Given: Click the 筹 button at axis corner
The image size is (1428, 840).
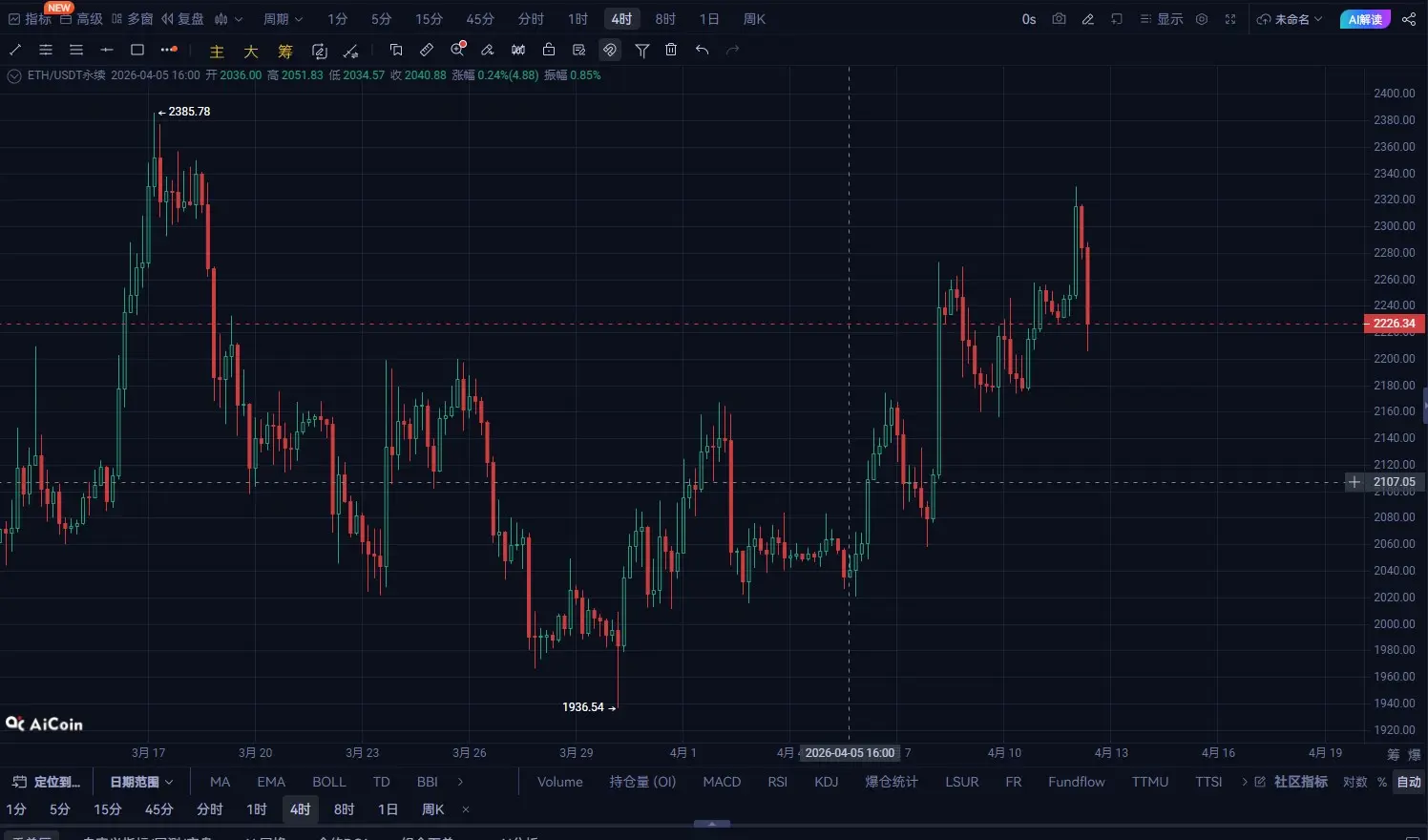Looking at the screenshot, I should (x=1394, y=754).
